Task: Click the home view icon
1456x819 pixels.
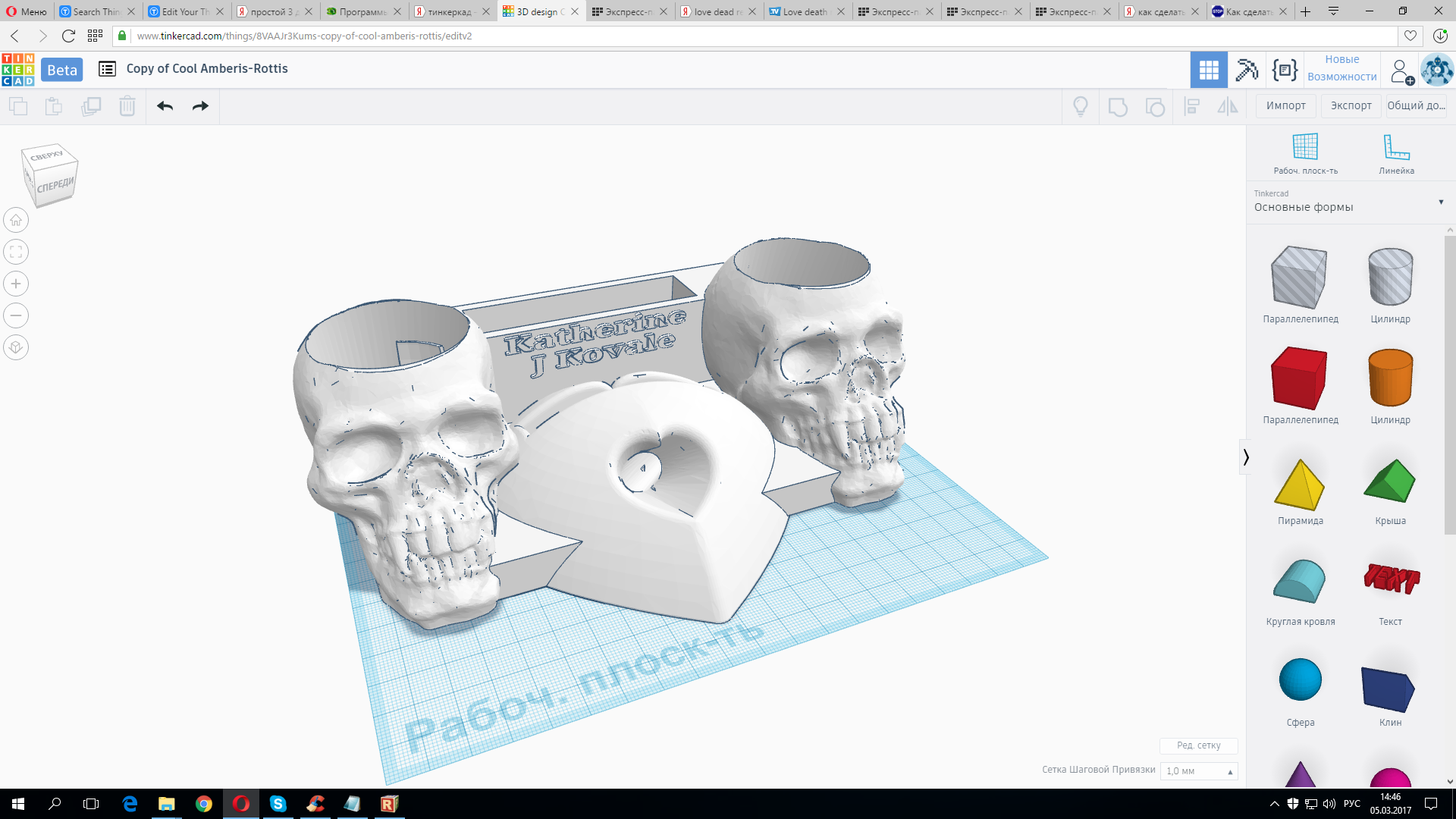Action: (16, 220)
